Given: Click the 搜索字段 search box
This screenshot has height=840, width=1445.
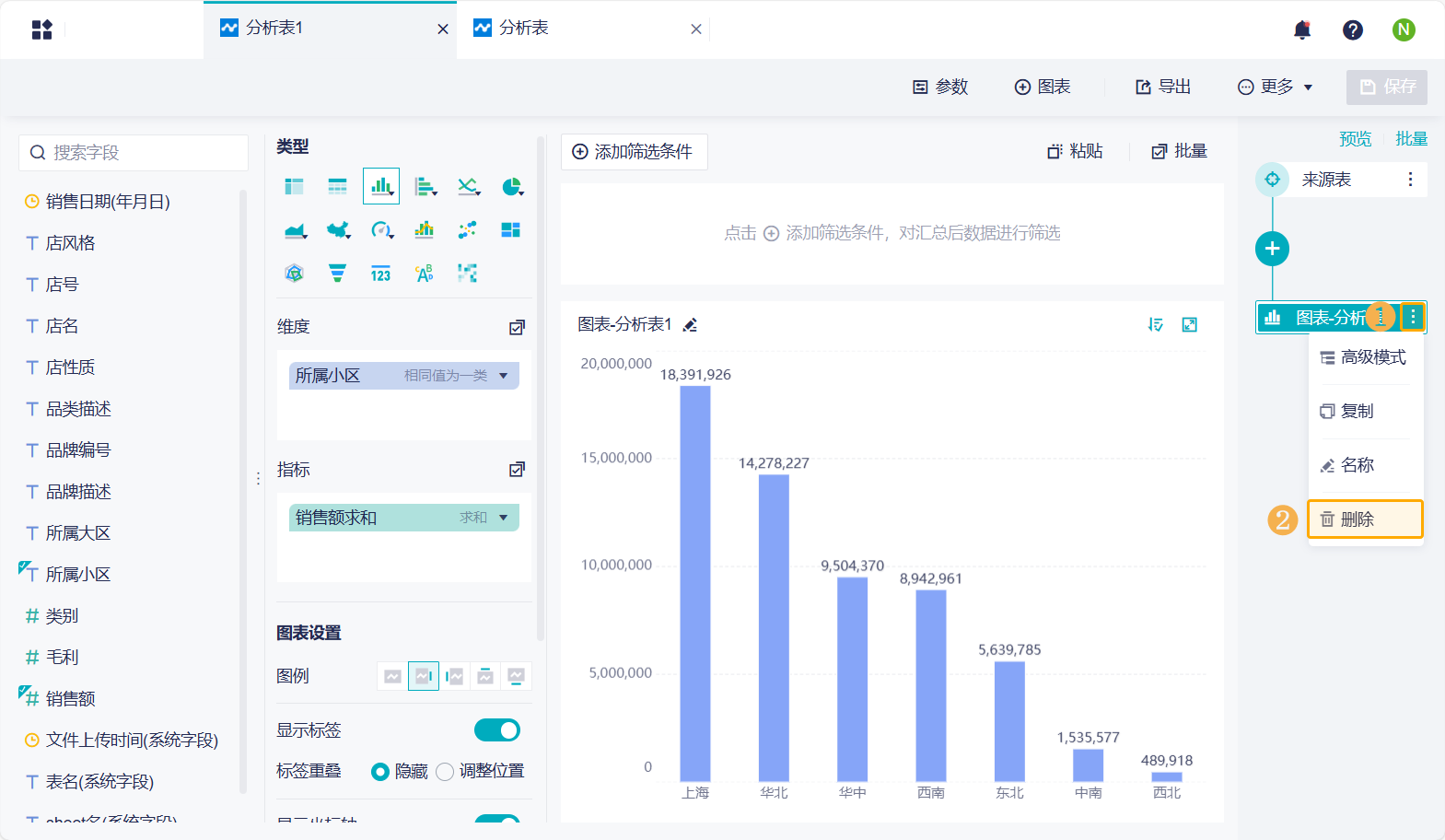Looking at the screenshot, I should 134,153.
